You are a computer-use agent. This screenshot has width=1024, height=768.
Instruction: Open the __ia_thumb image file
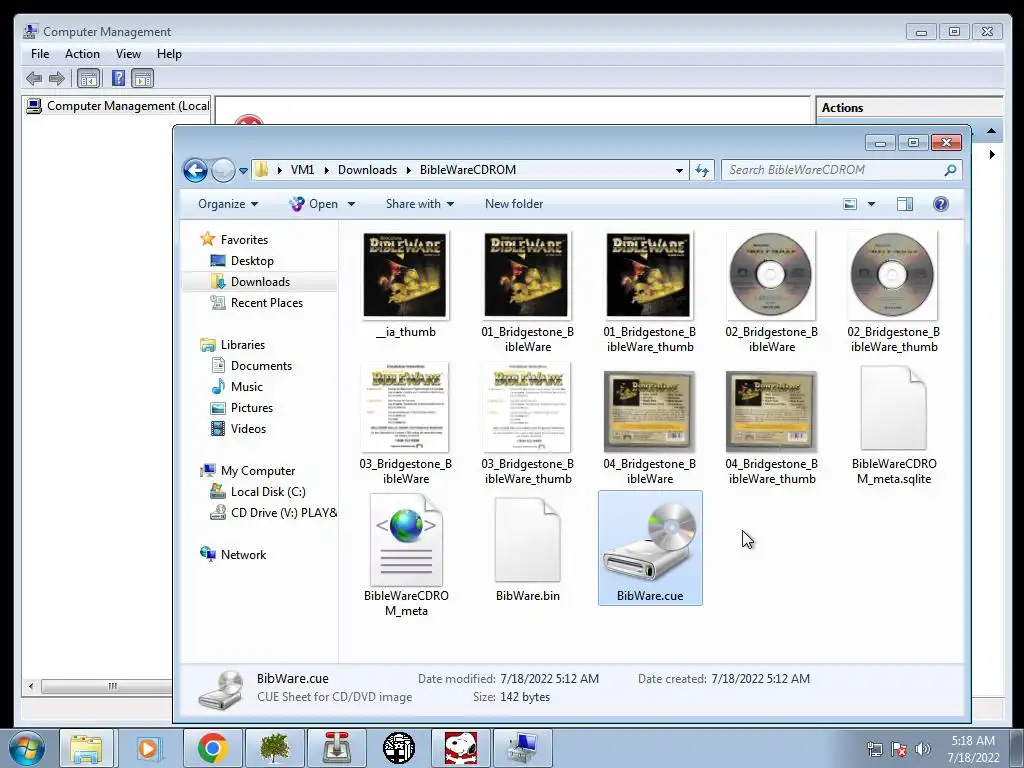point(406,285)
